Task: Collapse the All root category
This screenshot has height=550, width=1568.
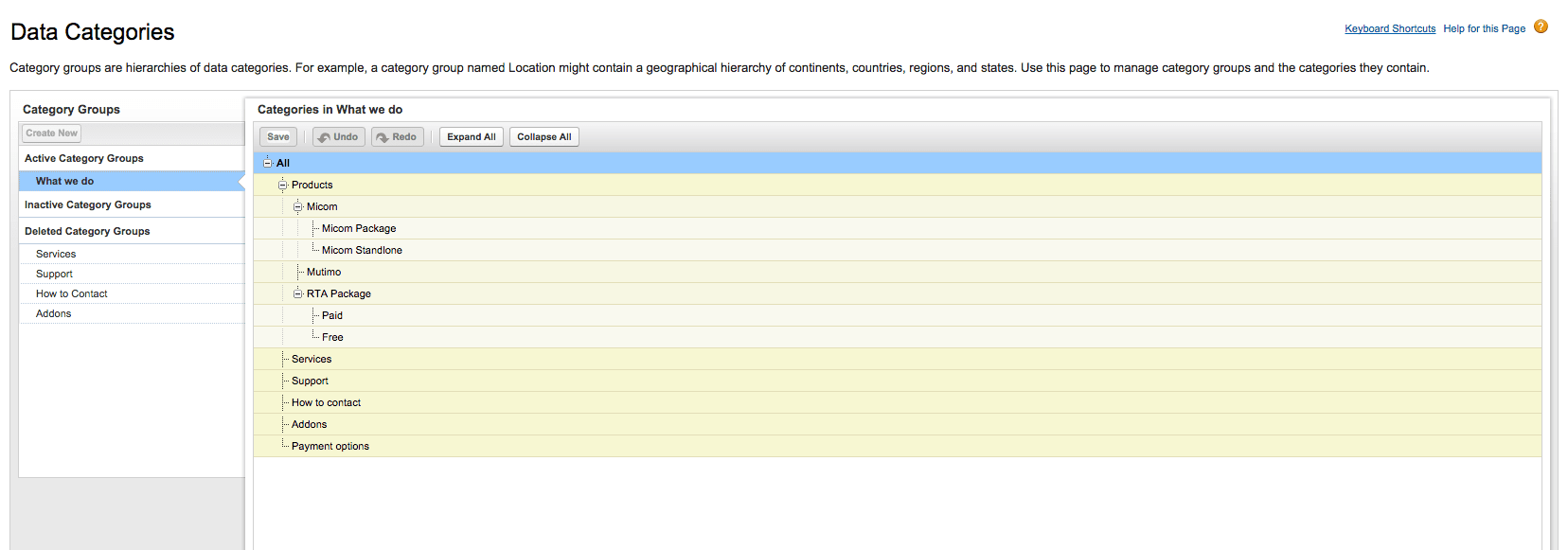Action: pyautogui.click(x=267, y=163)
